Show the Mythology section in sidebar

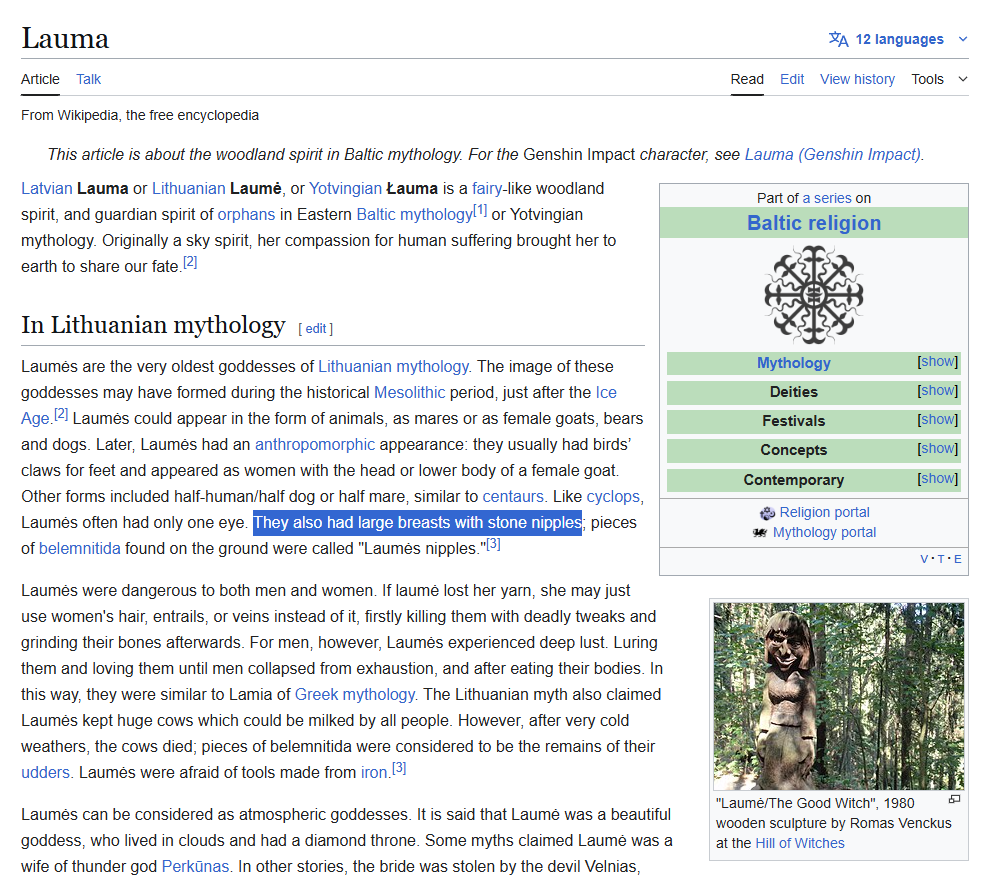[x=937, y=362]
